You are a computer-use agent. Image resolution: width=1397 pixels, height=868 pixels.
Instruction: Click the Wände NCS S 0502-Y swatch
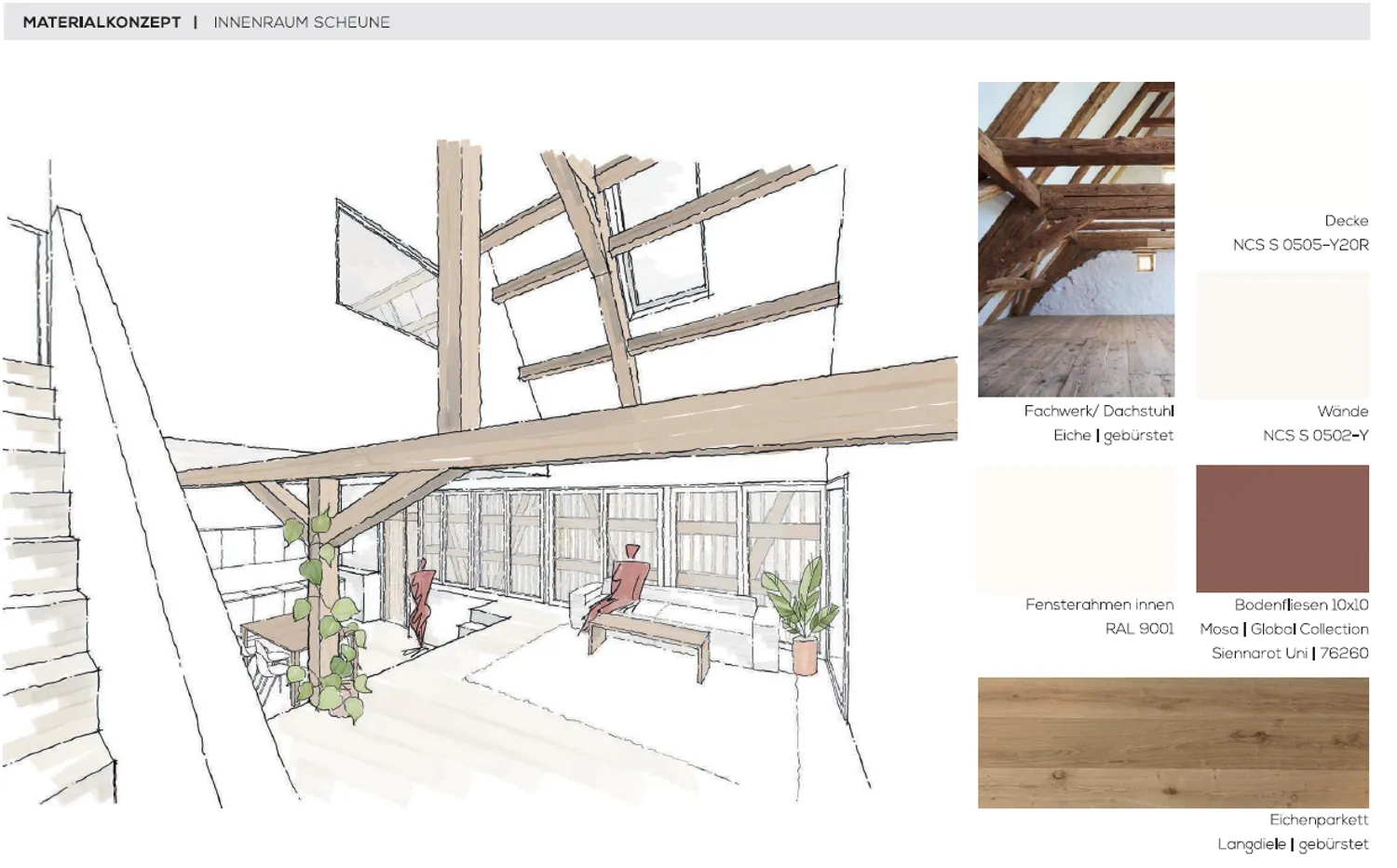(x=1282, y=335)
